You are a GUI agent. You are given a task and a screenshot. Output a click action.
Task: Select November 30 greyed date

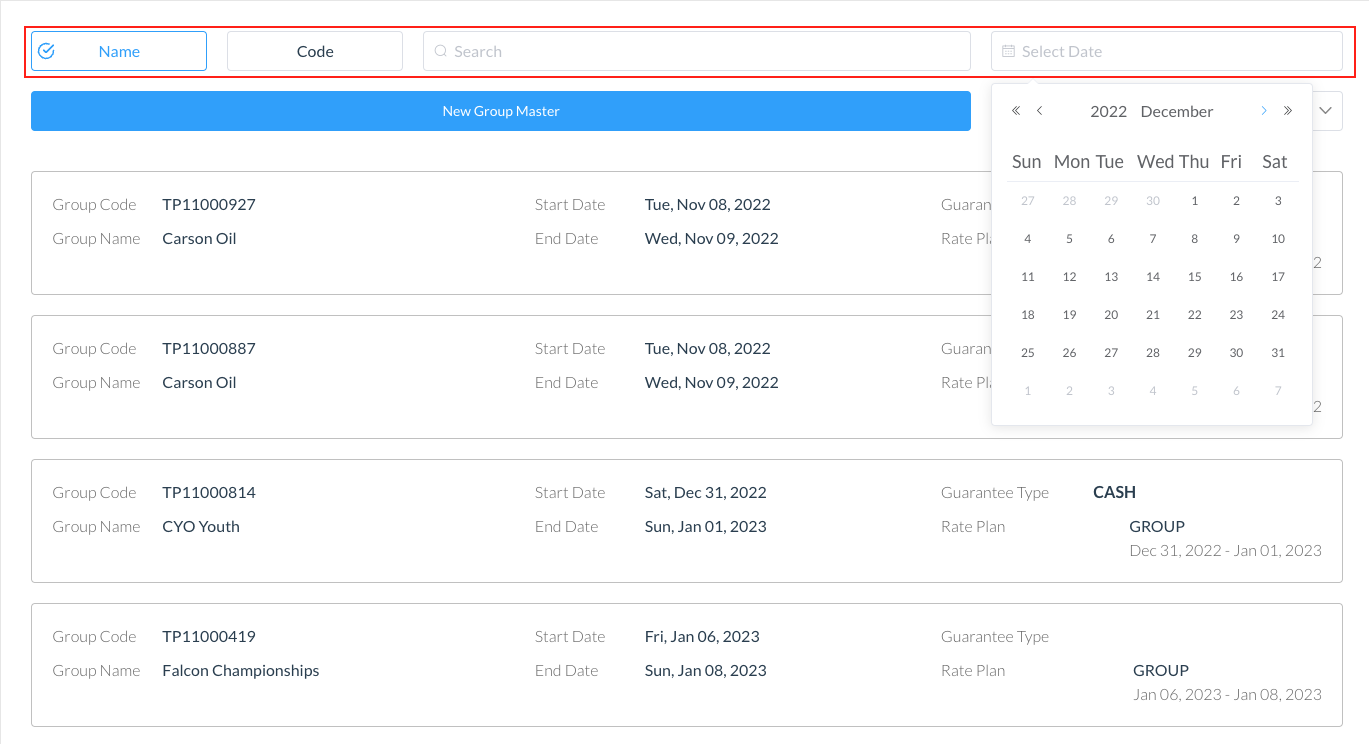[1153, 201]
